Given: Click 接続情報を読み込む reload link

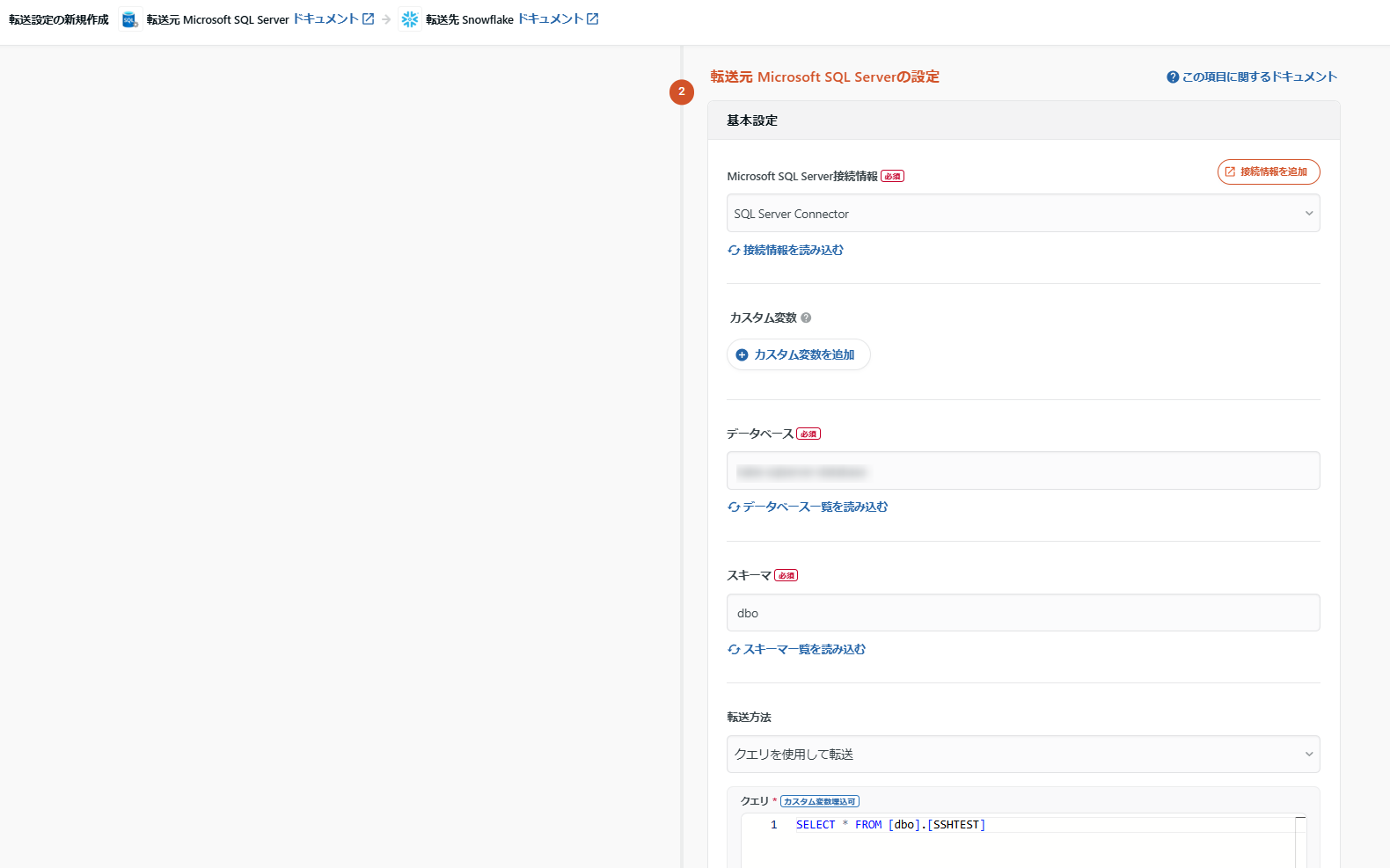Looking at the screenshot, I should 786,251.
